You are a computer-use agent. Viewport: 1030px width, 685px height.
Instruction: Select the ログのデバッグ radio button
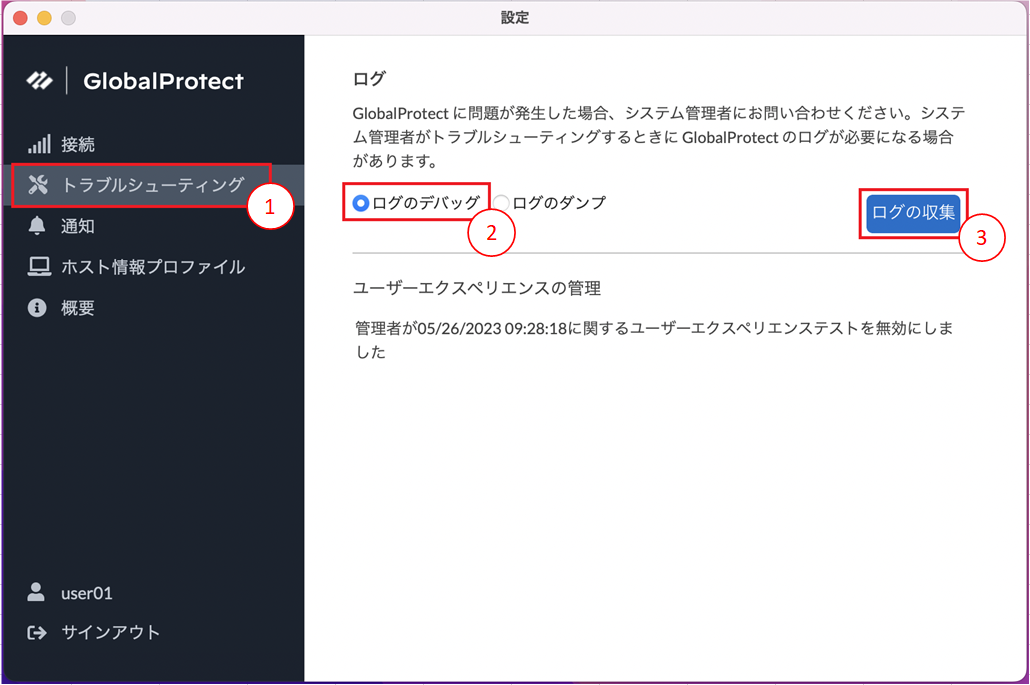(x=360, y=203)
